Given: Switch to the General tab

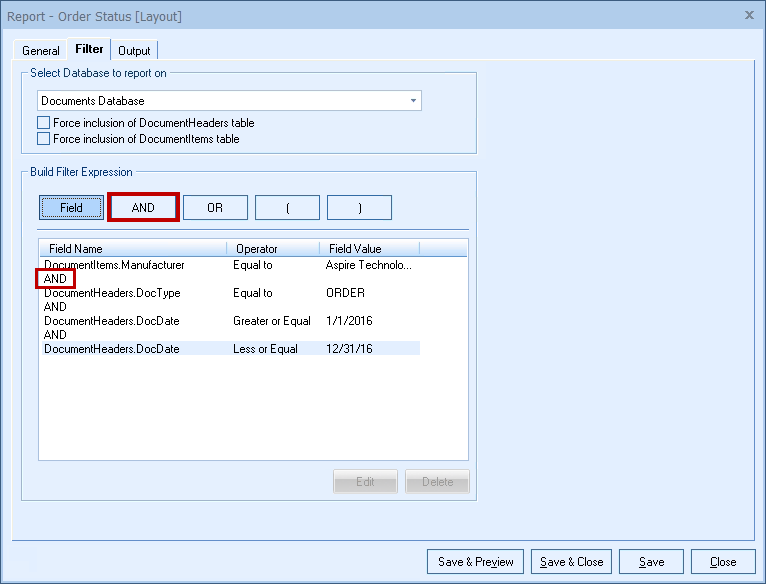Looking at the screenshot, I should tap(41, 51).
